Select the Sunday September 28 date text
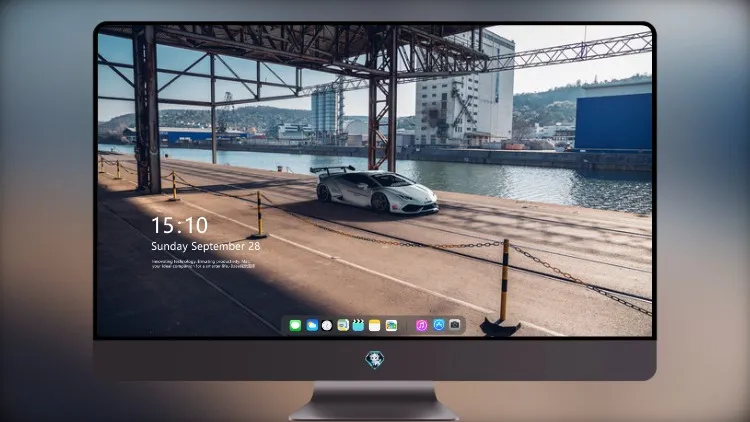 (x=206, y=246)
